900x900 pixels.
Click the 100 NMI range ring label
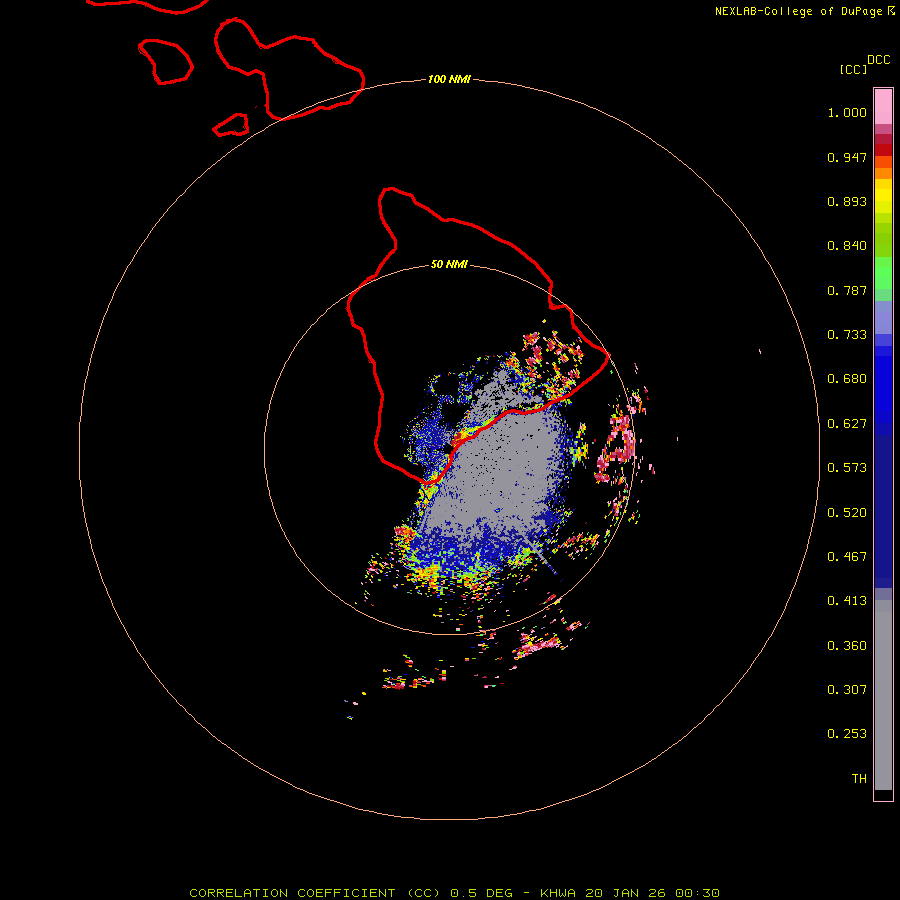[x=449, y=79]
